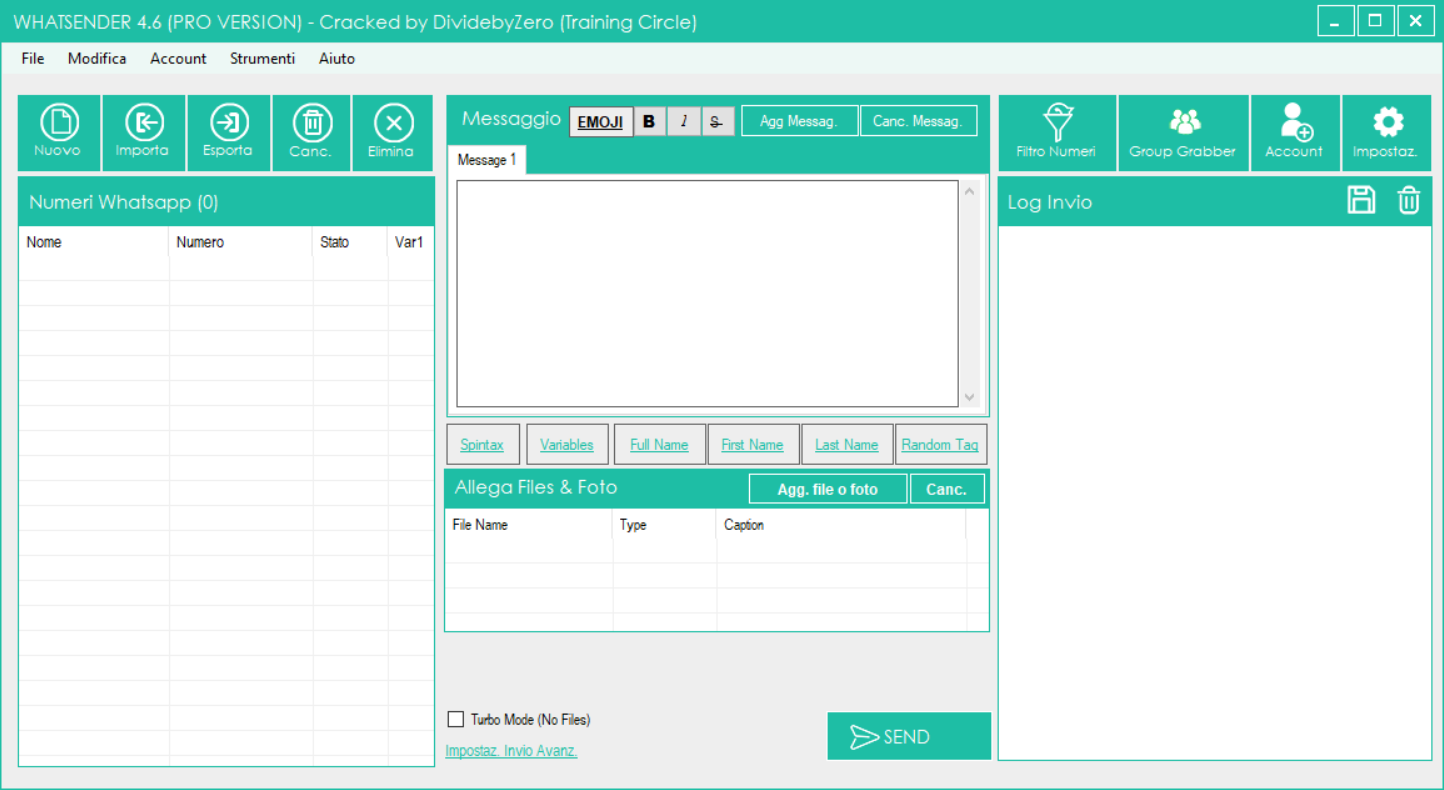Image resolution: width=1444 pixels, height=790 pixels.
Task: Click the Agg Messag. button
Action: [799, 121]
